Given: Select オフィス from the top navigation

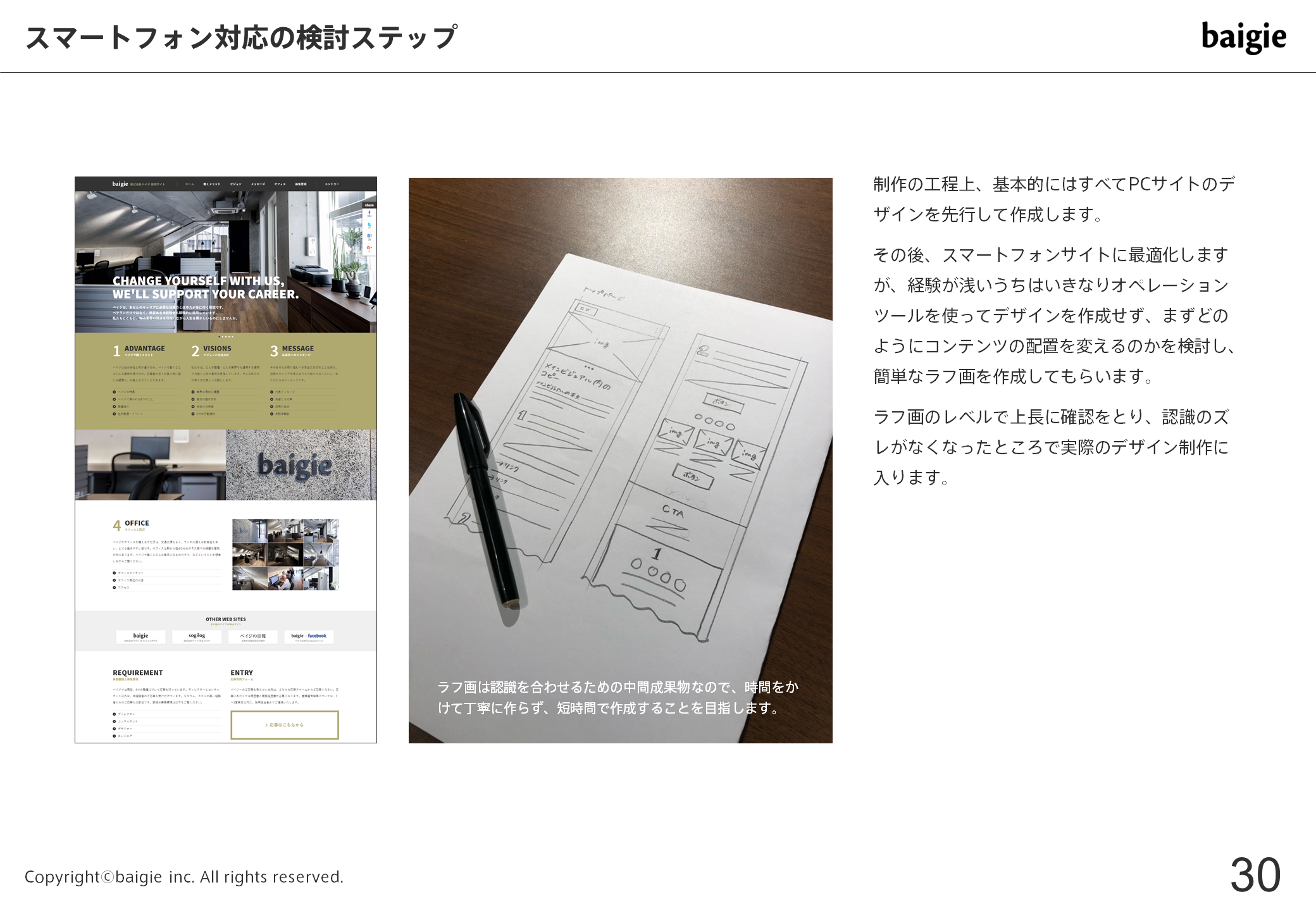Looking at the screenshot, I should (280, 184).
